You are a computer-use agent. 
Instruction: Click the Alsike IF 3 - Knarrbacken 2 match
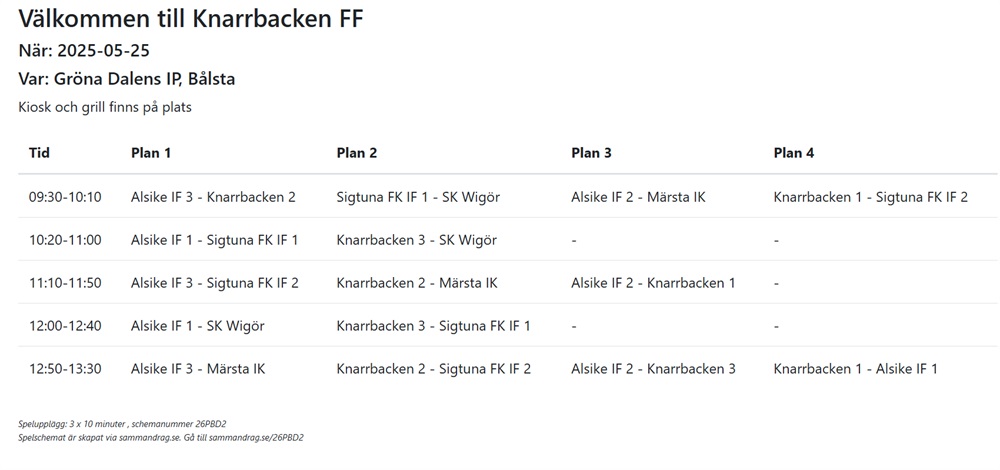(213, 197)
